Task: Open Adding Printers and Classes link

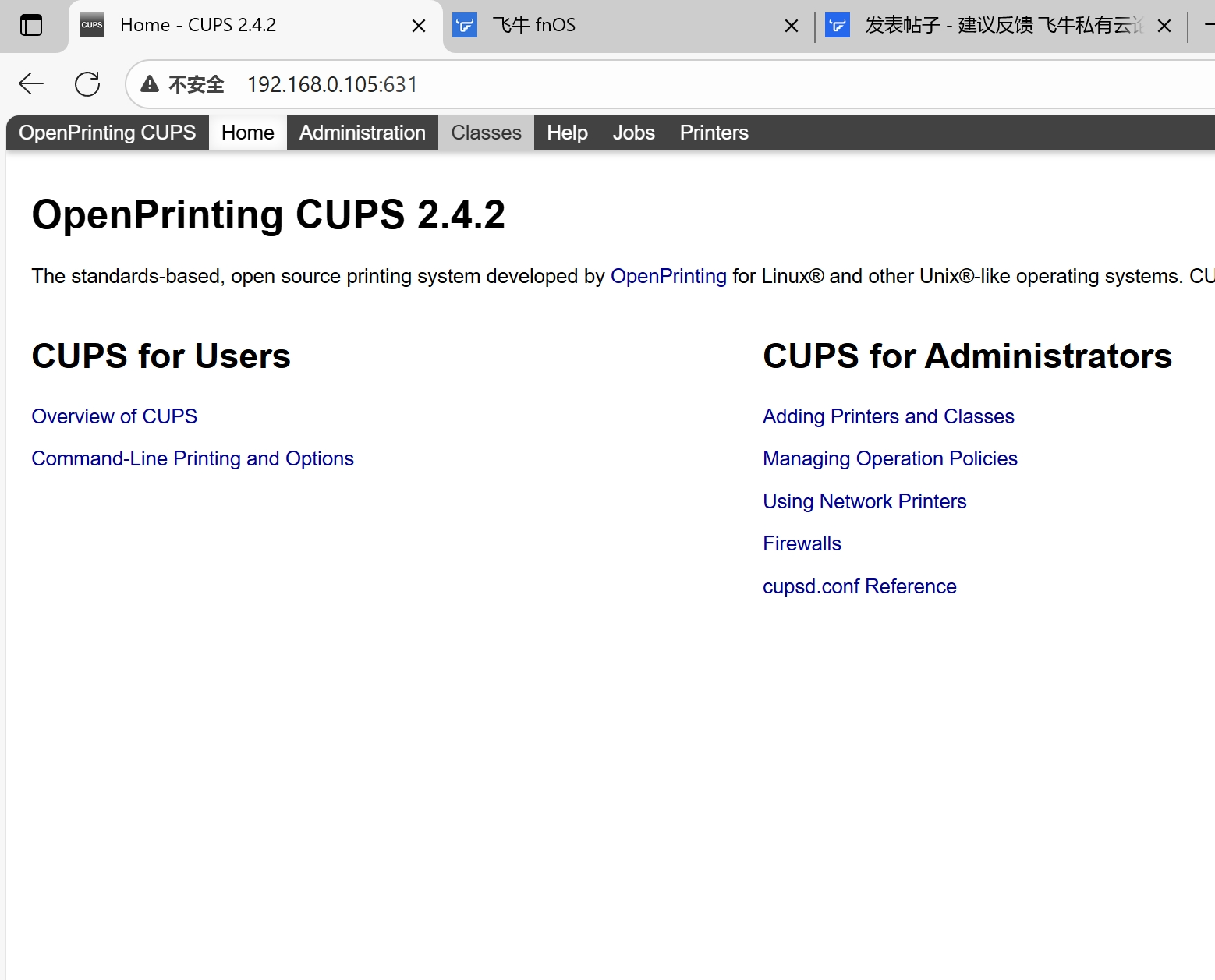Action: (x=888, y=416)
